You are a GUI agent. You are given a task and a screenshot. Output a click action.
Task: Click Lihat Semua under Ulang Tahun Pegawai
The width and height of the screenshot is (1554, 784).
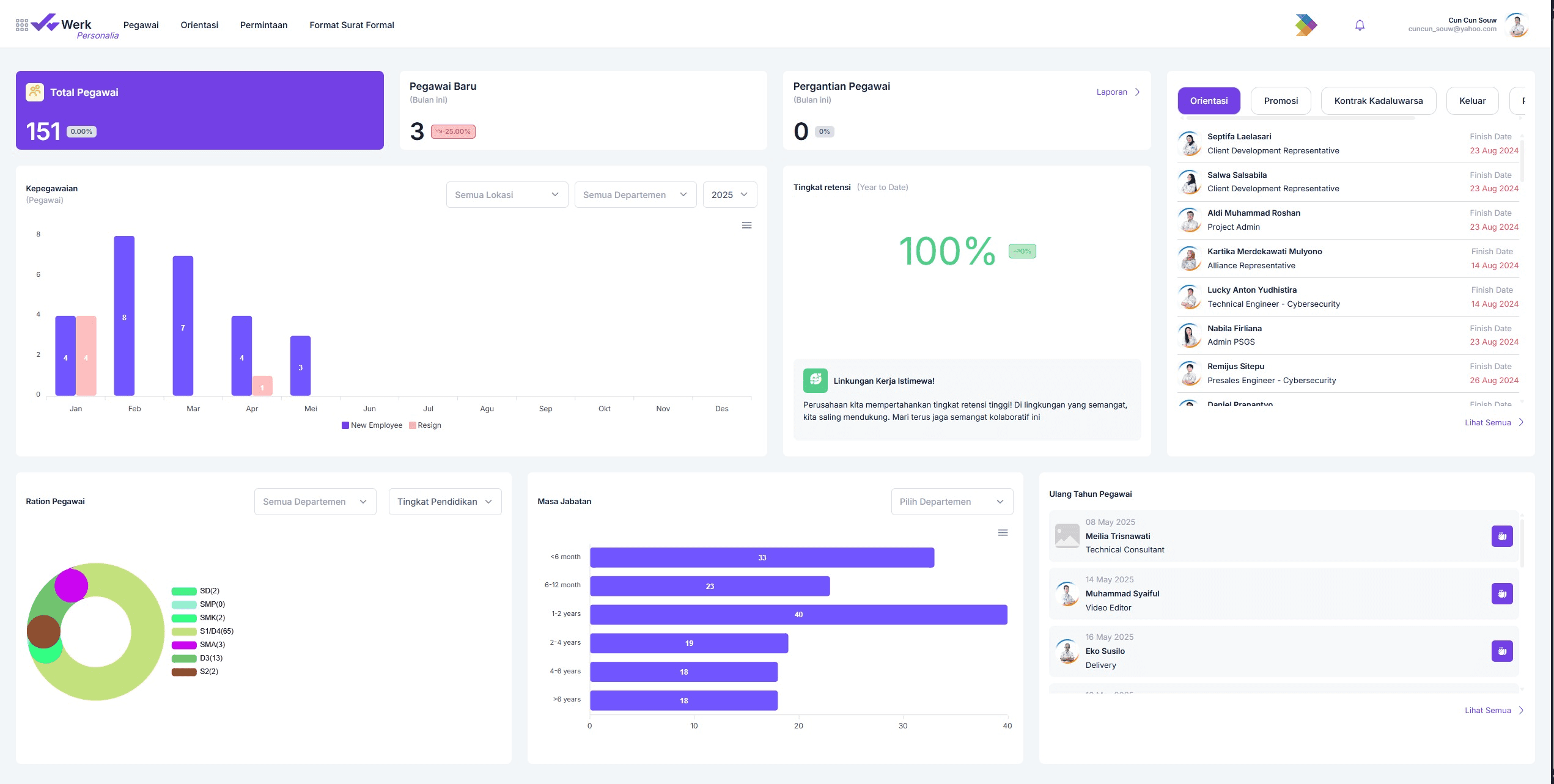pos(1493,710)
